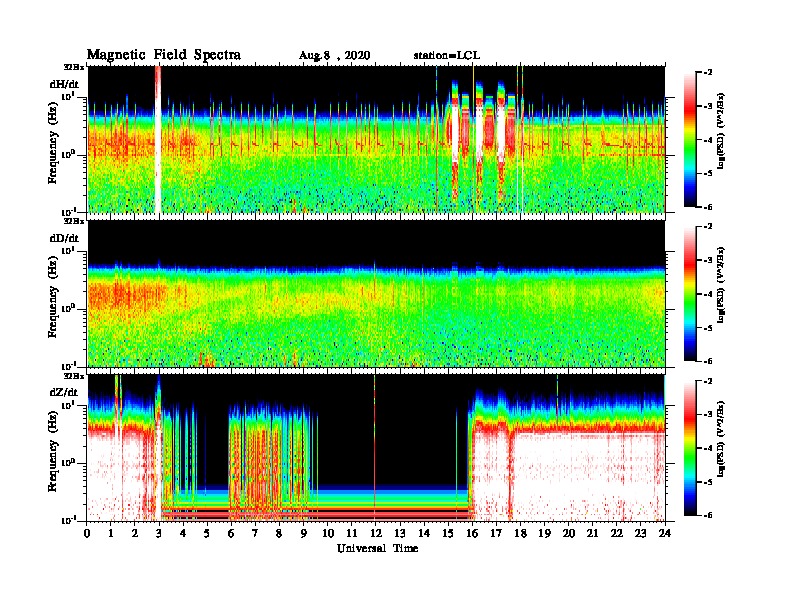Image resolution: width=792 pixels, height=612 pixels.
Task: Click the "3" hour tick label
Action: pyautogui.click(x=159, y=533)
